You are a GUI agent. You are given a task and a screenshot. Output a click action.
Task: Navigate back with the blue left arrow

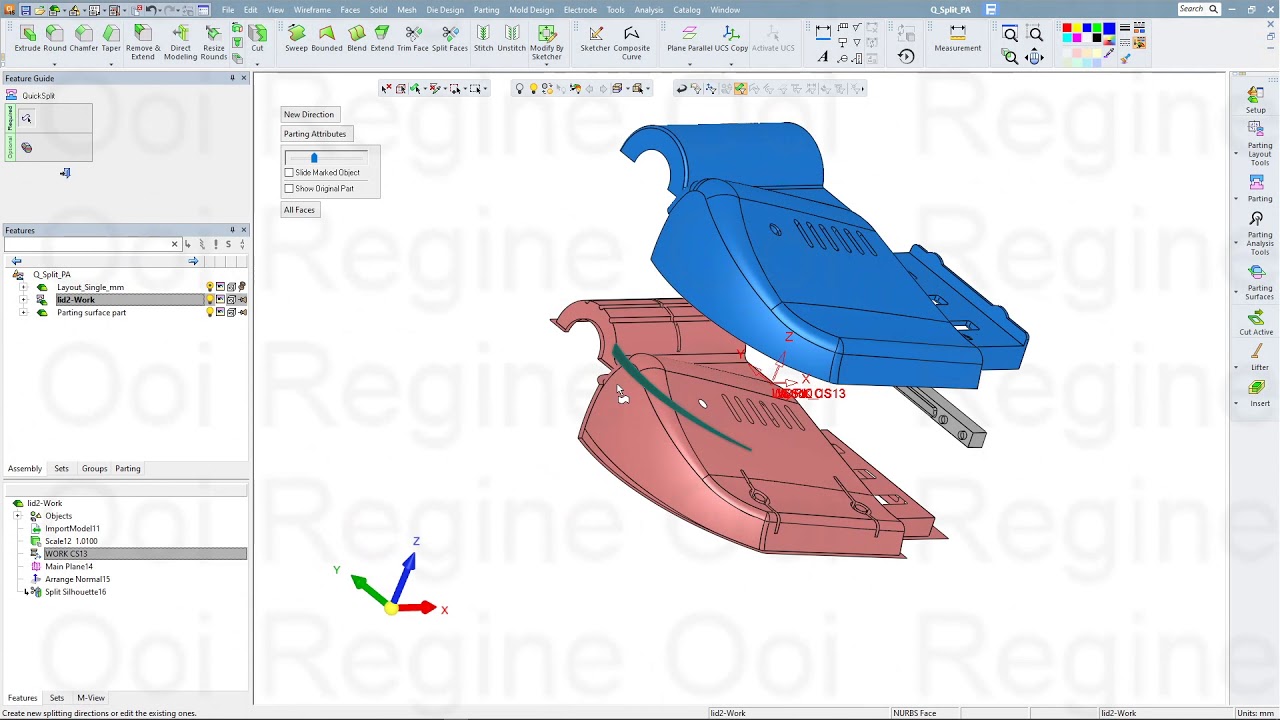(x=16, y=261)
